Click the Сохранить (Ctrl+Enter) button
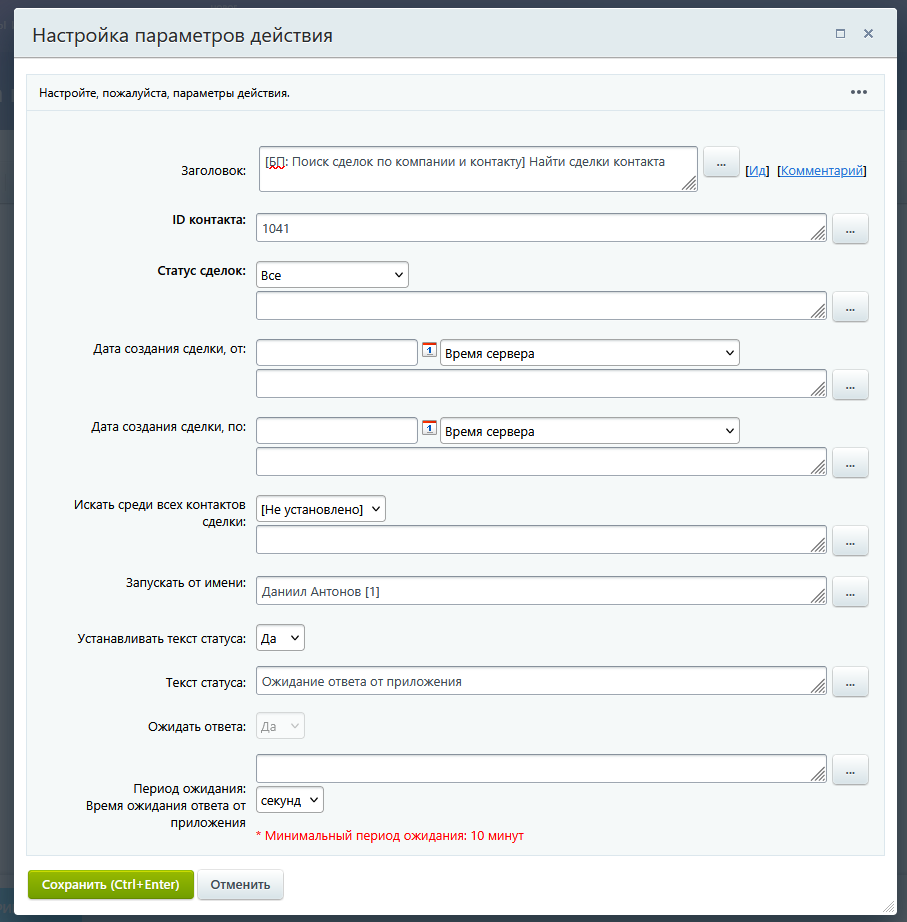907x922 pixels. tap(110, 884)
